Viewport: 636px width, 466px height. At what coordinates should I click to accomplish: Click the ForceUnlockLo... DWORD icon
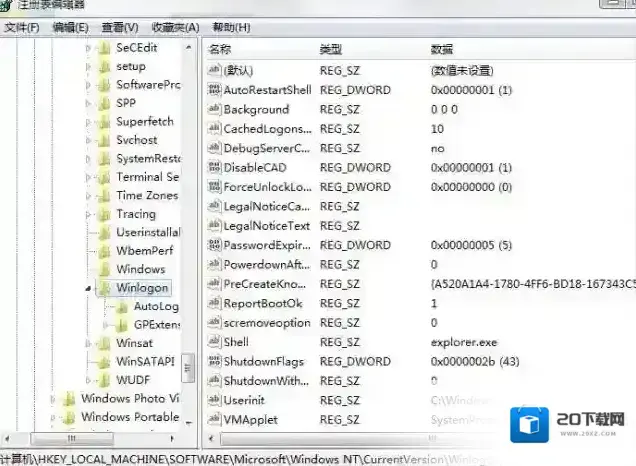tap(214, 187)
